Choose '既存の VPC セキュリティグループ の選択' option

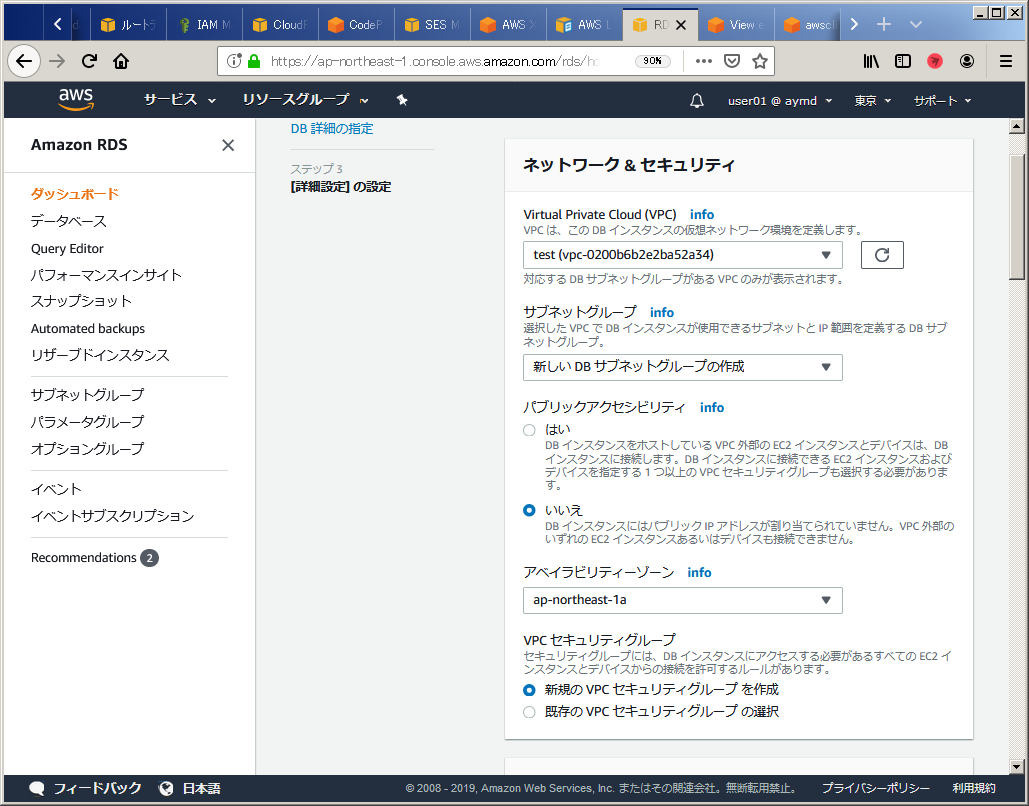529,712
